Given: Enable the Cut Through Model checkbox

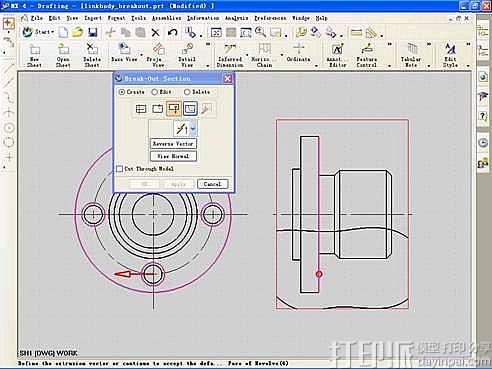Looking at the screenshot, I should [x=119, y=169].
